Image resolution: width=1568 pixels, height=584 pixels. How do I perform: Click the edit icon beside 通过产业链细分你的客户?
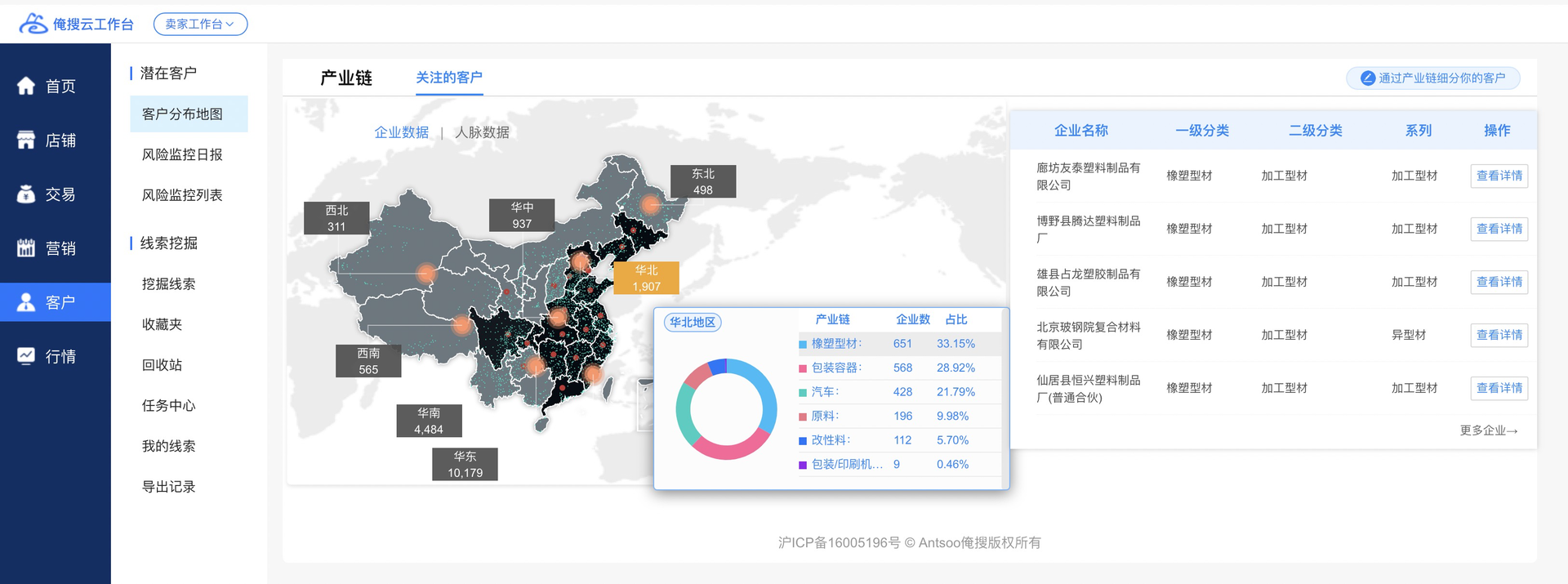click(1367, 78)
